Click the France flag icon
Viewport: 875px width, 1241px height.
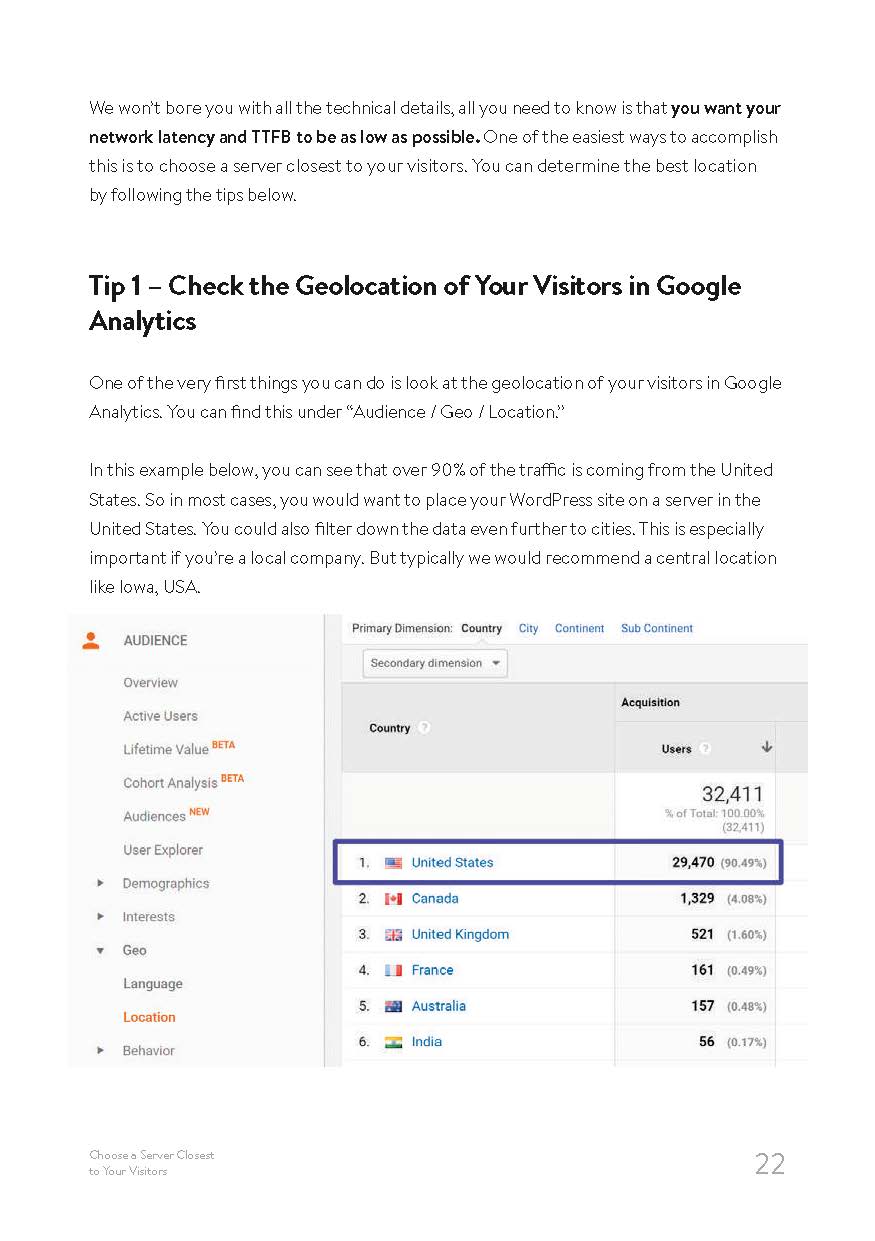393,971
